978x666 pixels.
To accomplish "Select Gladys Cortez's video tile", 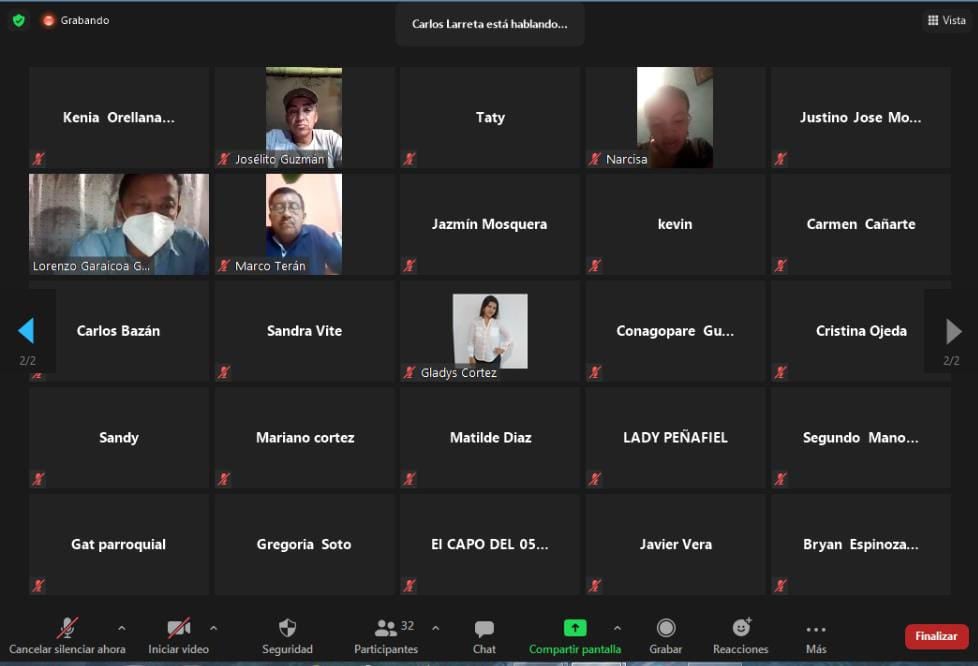I will tap(490, 331).
